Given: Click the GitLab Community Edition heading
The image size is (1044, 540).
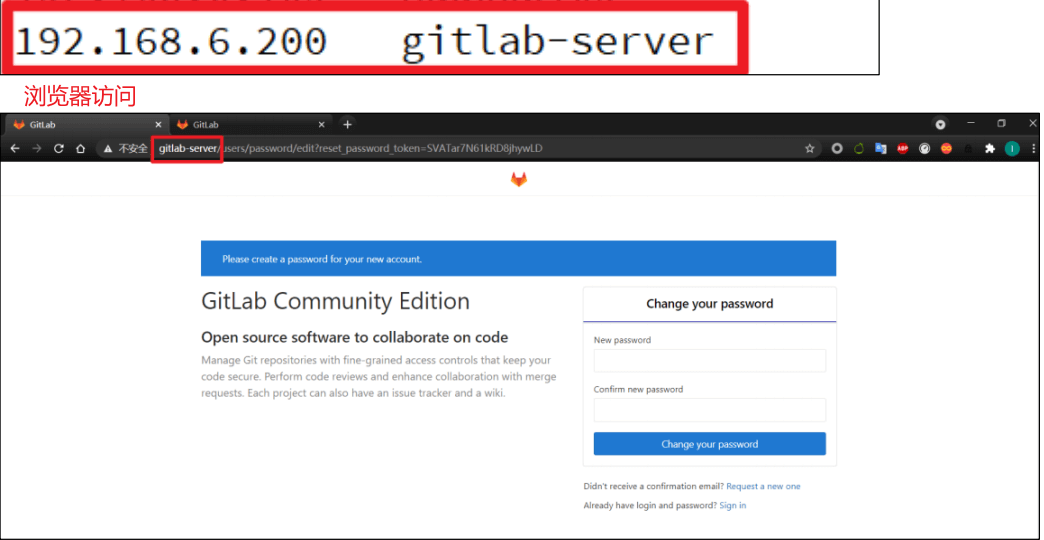Looking at the screenshot, I should 336,302.
